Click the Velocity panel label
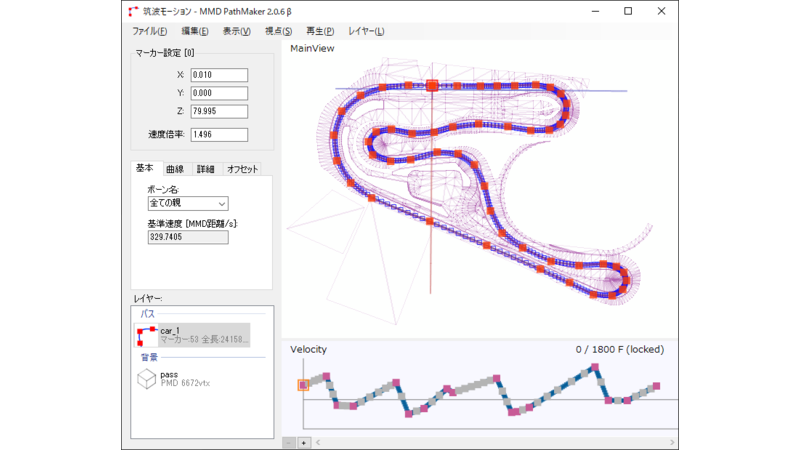The height and width of the screenshot is (450, 800). click(x=309, y=349)
